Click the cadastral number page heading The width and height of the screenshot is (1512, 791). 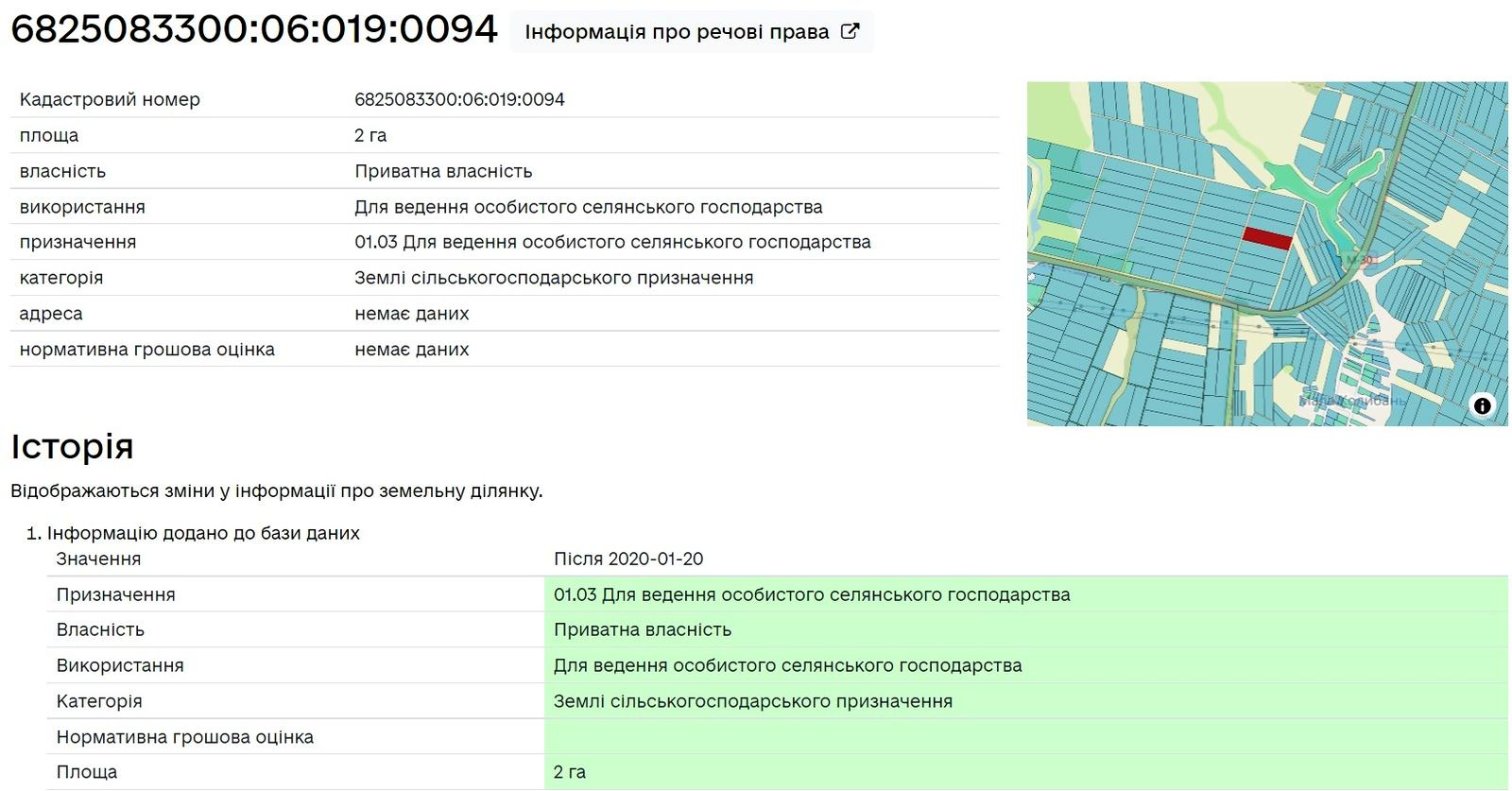[253, 30]
